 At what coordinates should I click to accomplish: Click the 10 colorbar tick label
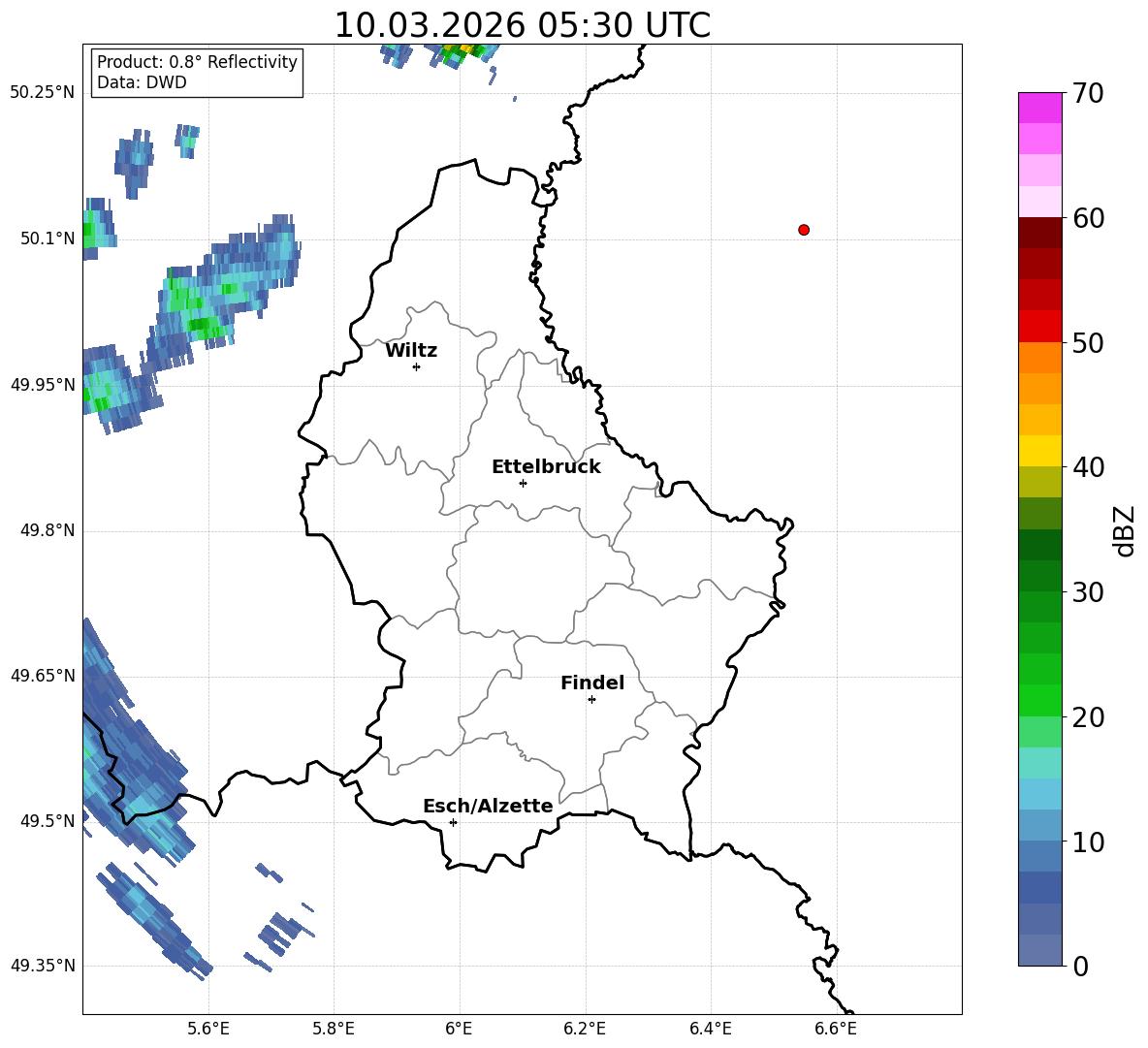tap(1088, 842)
